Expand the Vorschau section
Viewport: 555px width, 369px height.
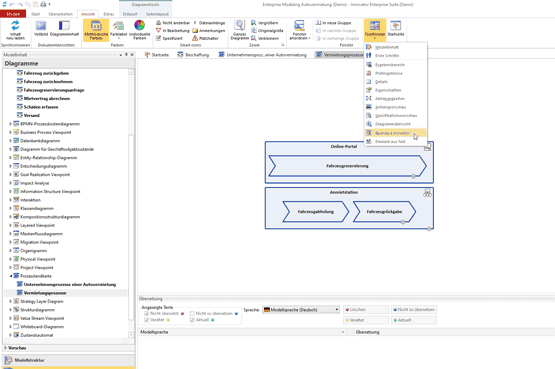5,348
